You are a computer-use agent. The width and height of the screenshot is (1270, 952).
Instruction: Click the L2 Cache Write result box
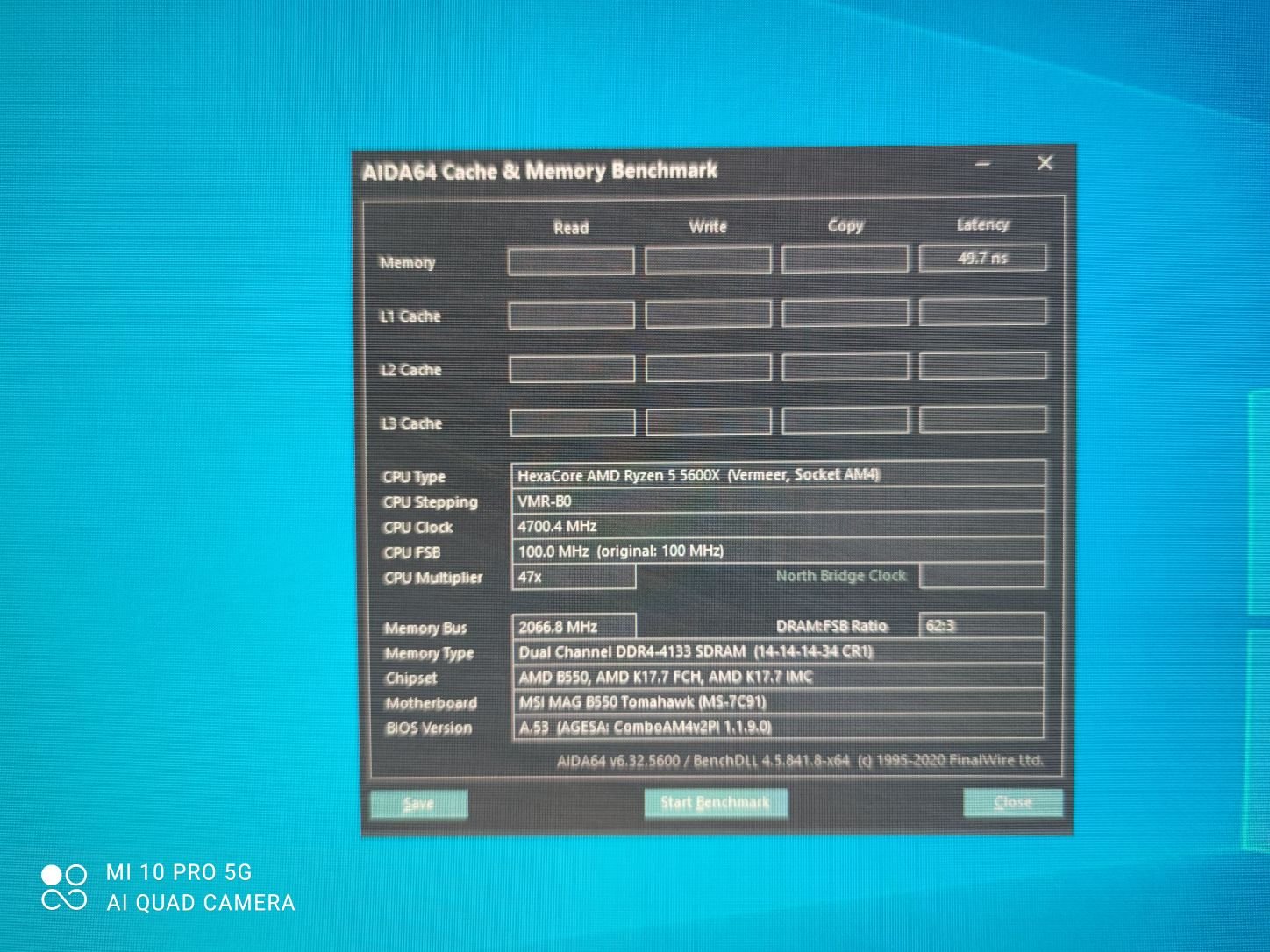click(x=709, y=367)
